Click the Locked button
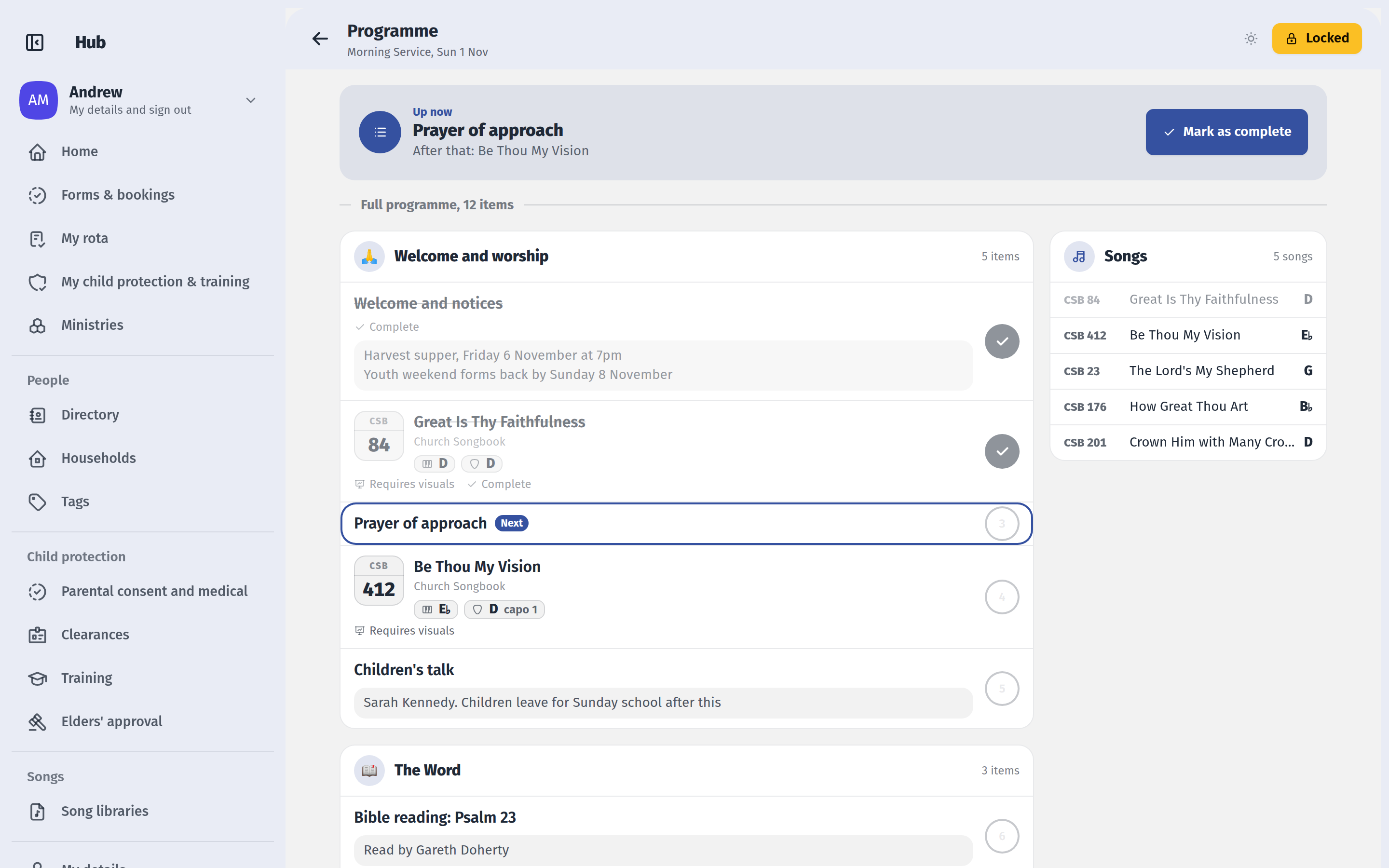The height and width of the screenshot is (868, 1389). (1317, 39)
